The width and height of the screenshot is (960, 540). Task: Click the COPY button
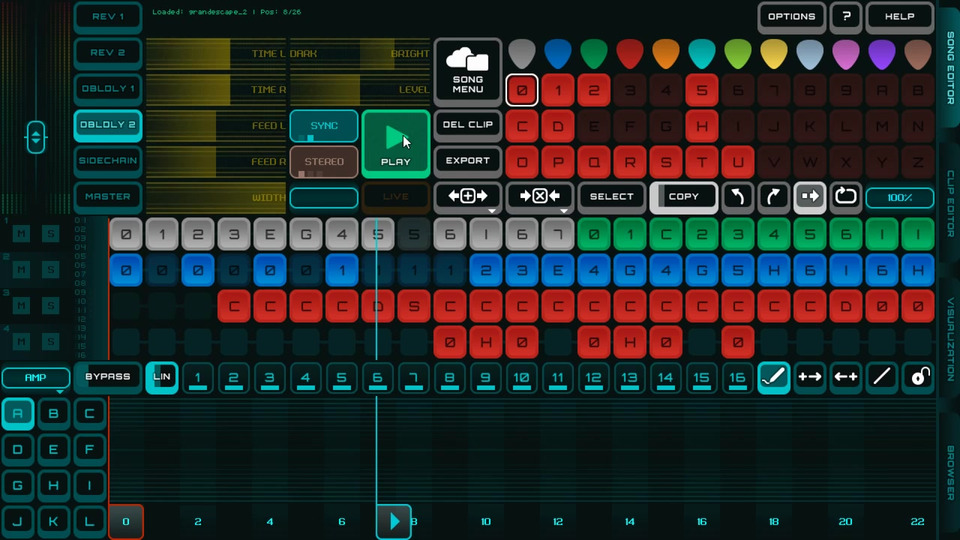click(683, 197)
